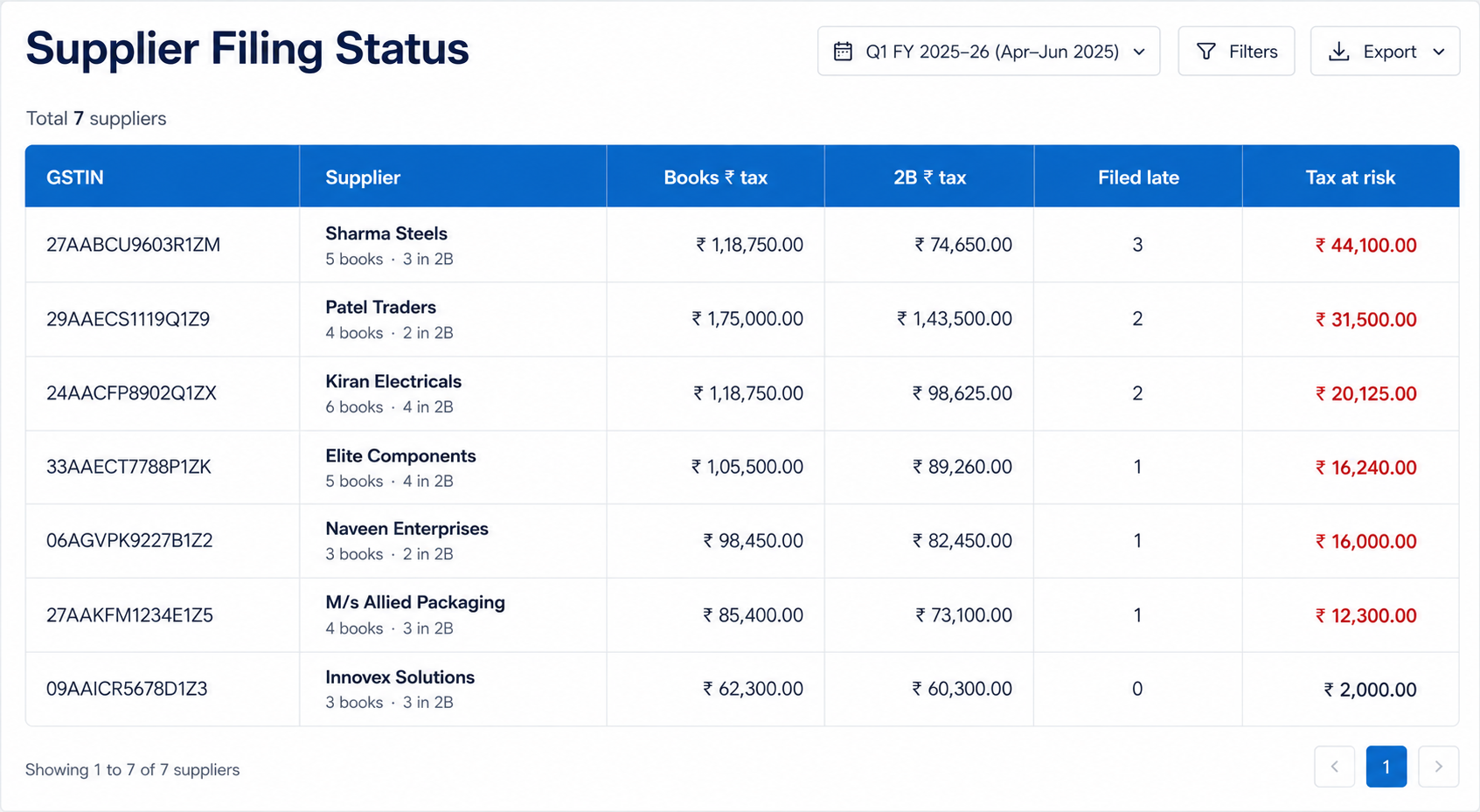Click the Supplier Filing Status heading

pyautogui.click(x=247, y=49)
